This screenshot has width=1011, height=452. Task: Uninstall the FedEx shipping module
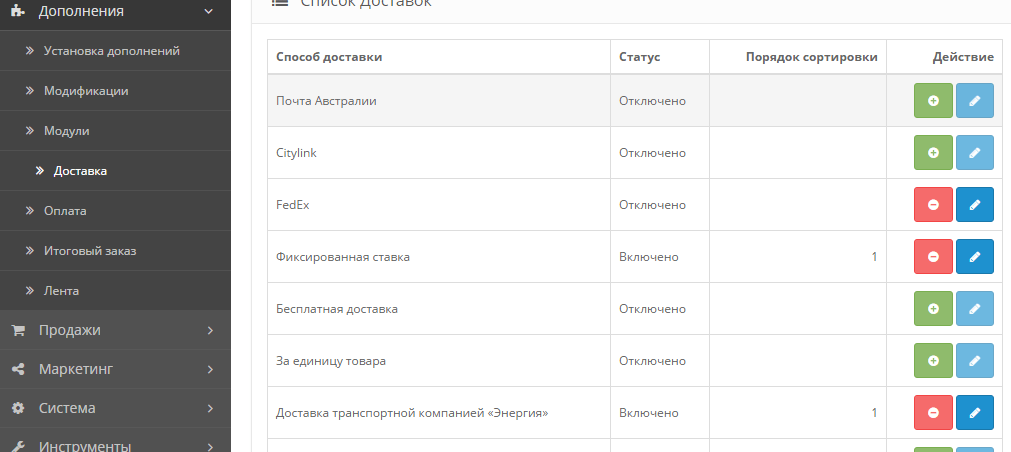[933, 204]
